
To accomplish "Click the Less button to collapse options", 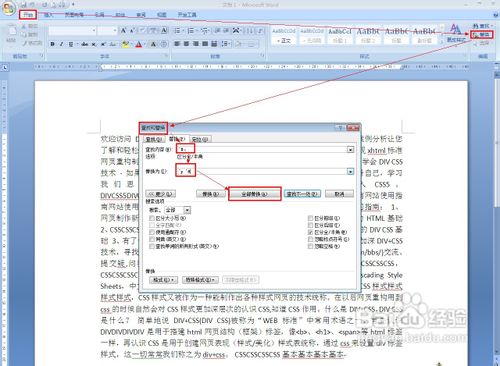I will click(161, 194).
